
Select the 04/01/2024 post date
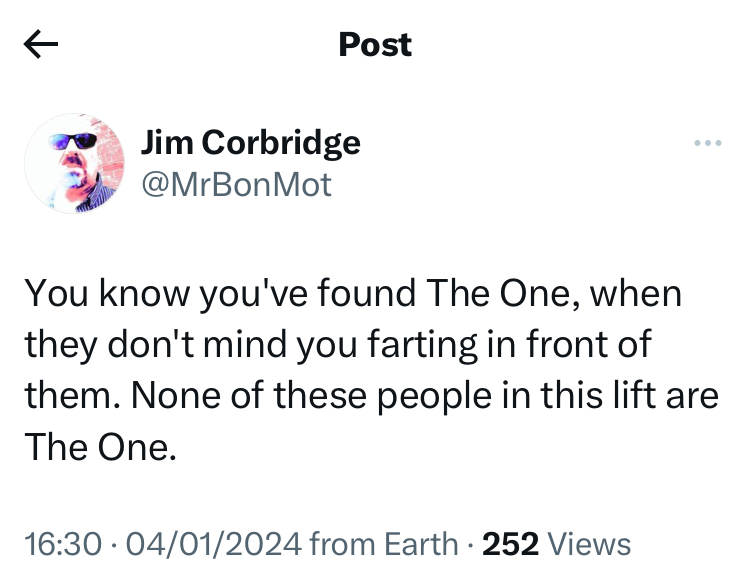click(x=213, y=544)
